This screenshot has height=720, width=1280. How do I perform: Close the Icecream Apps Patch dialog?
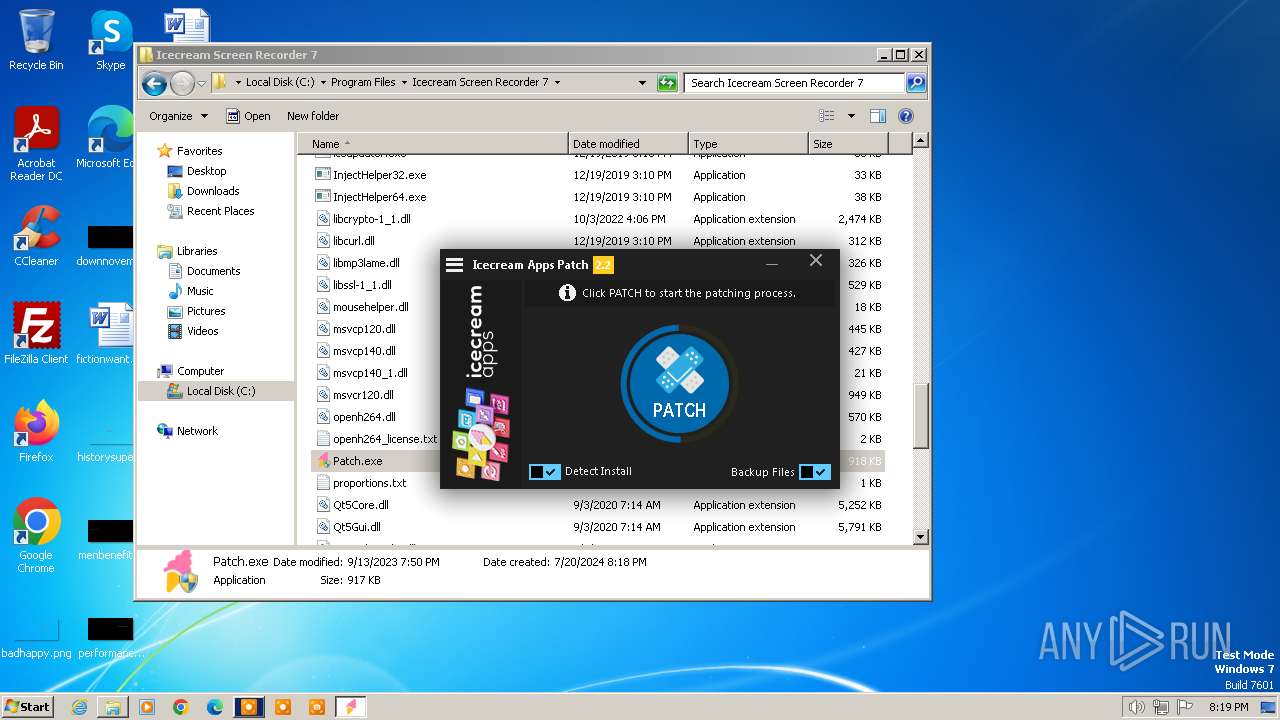[816, 261]
